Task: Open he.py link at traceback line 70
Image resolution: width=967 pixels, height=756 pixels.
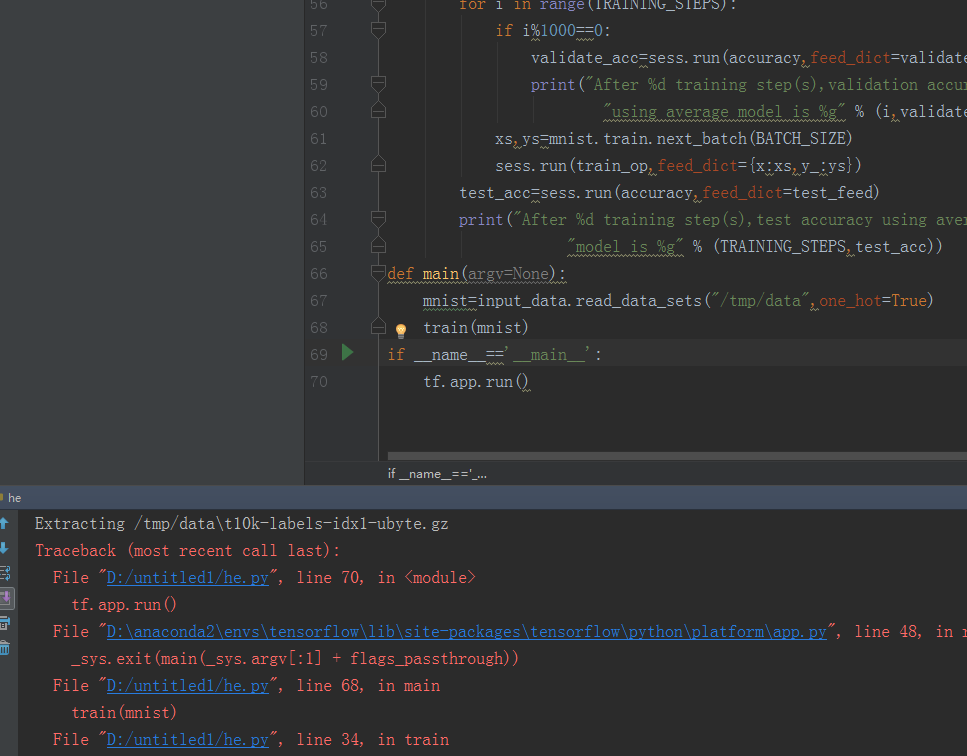Action: (188, 578)
